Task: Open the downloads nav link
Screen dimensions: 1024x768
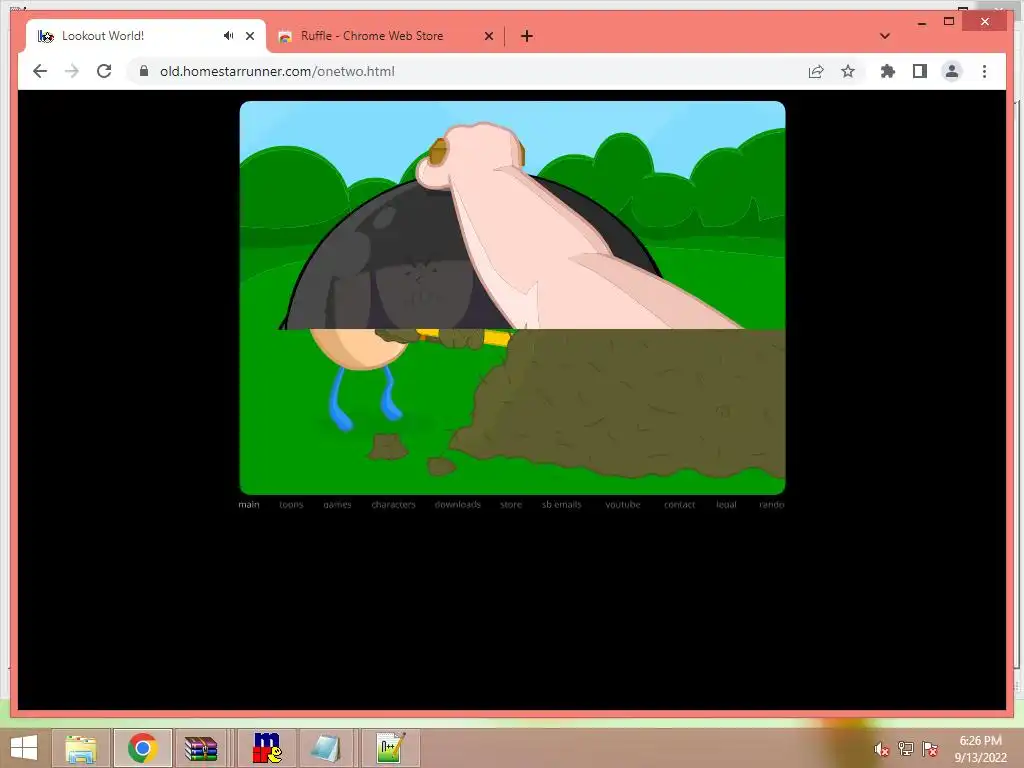Action: (x=457, y=504)
